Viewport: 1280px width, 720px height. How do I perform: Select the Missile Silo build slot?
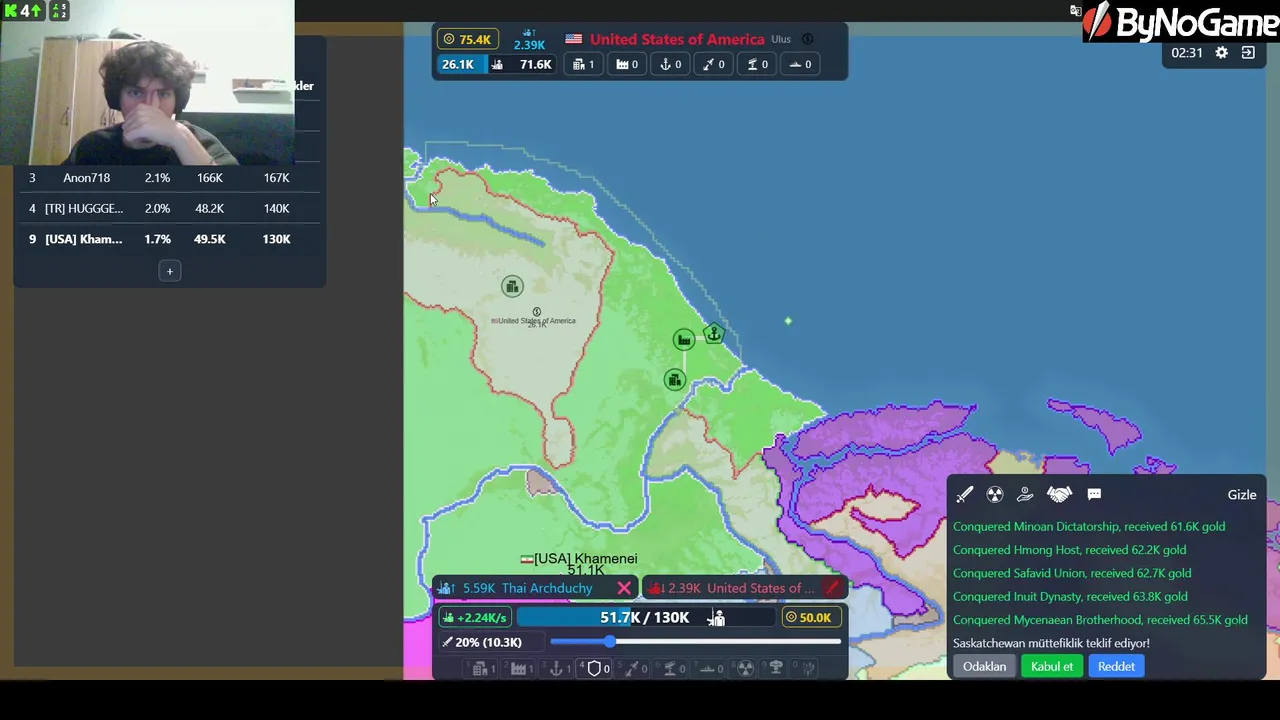pyautogui.click(x=634, y=669)
